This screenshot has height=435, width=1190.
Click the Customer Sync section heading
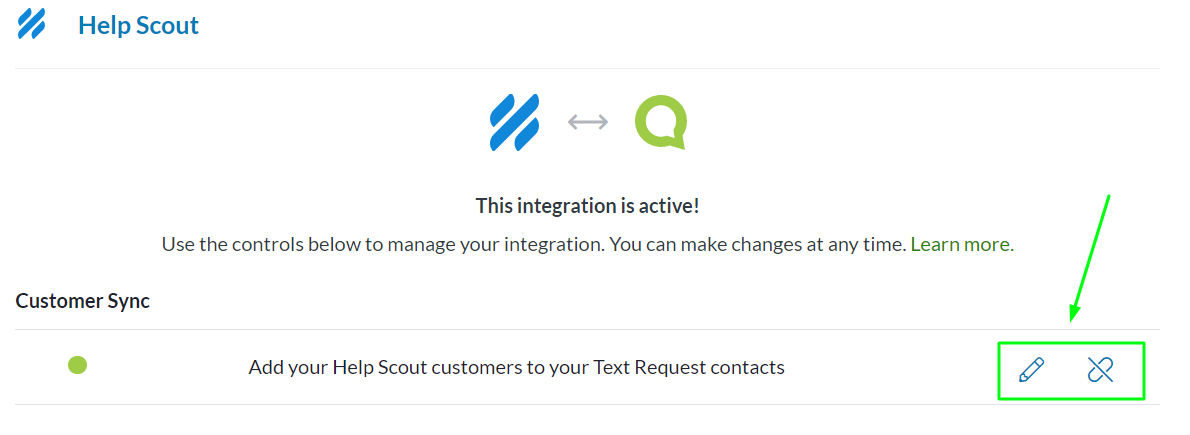click(x=83, y=300)
